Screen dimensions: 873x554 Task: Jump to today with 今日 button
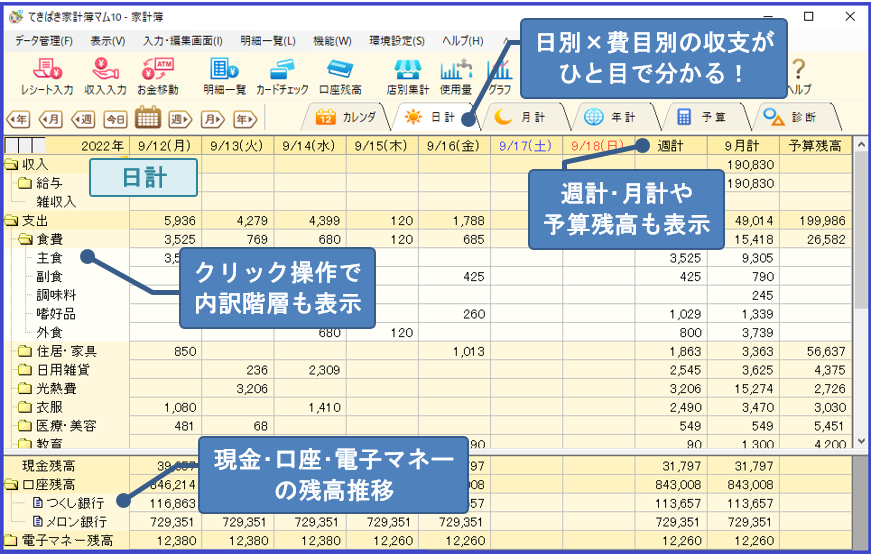(x=116, y=119)
